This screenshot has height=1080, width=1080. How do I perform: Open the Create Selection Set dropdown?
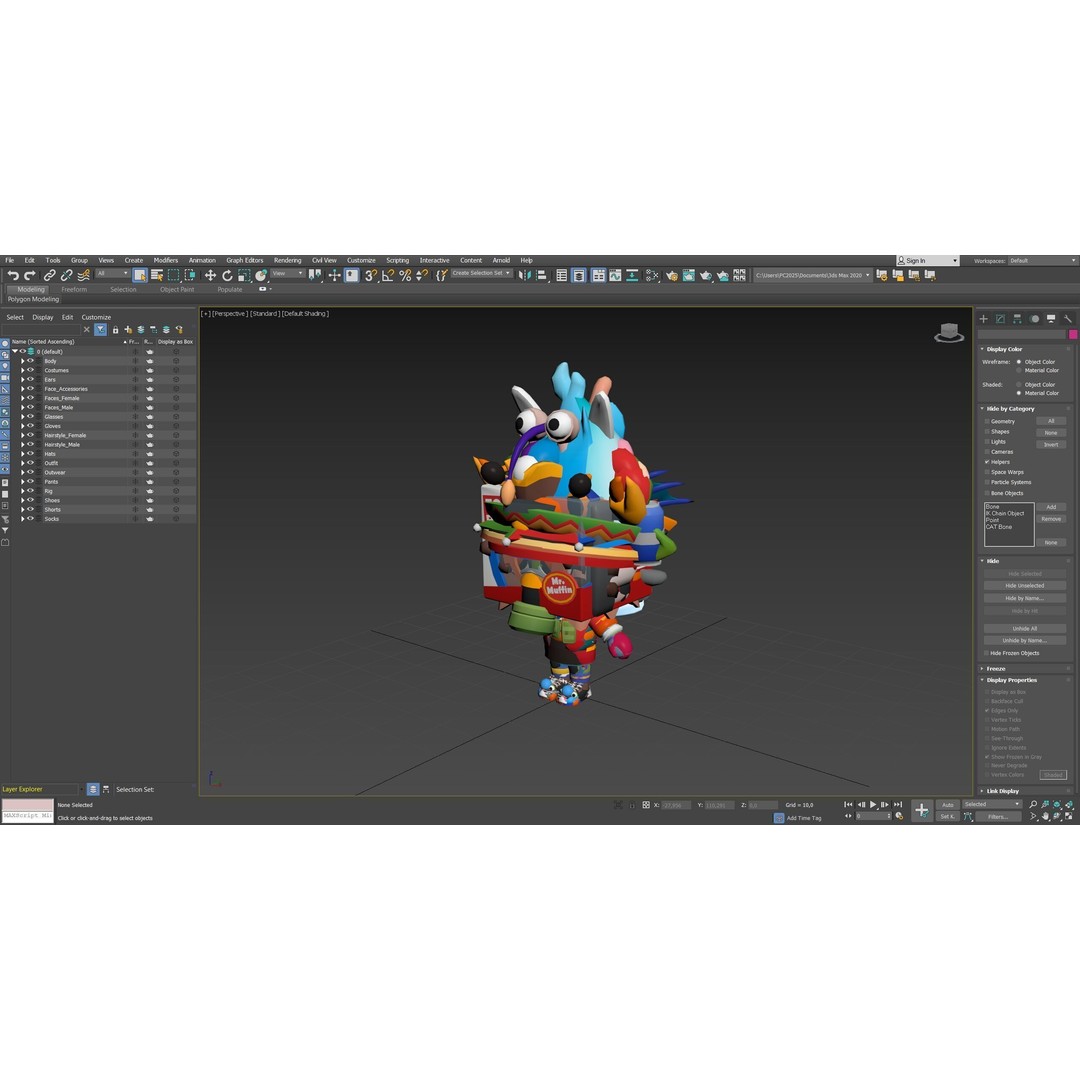point(481,273)
